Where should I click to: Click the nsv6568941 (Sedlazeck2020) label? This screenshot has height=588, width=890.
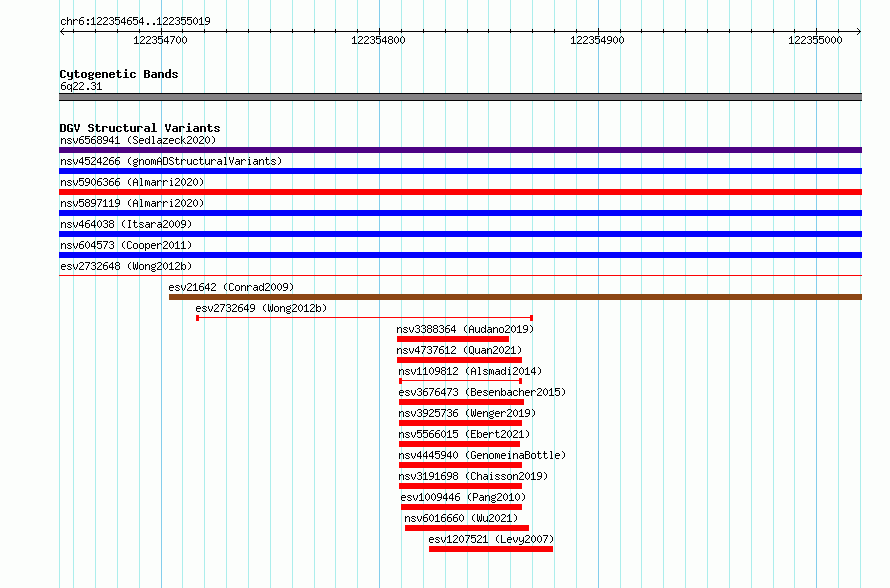[138, 140]
